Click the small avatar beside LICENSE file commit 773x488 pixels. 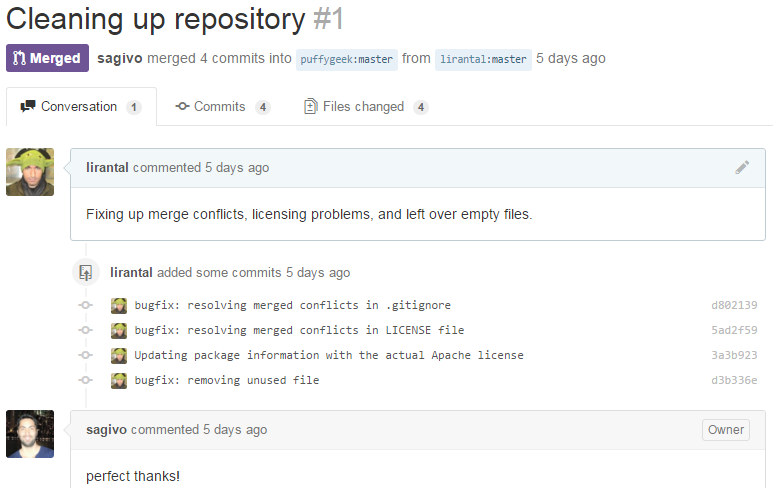(119, 330)
